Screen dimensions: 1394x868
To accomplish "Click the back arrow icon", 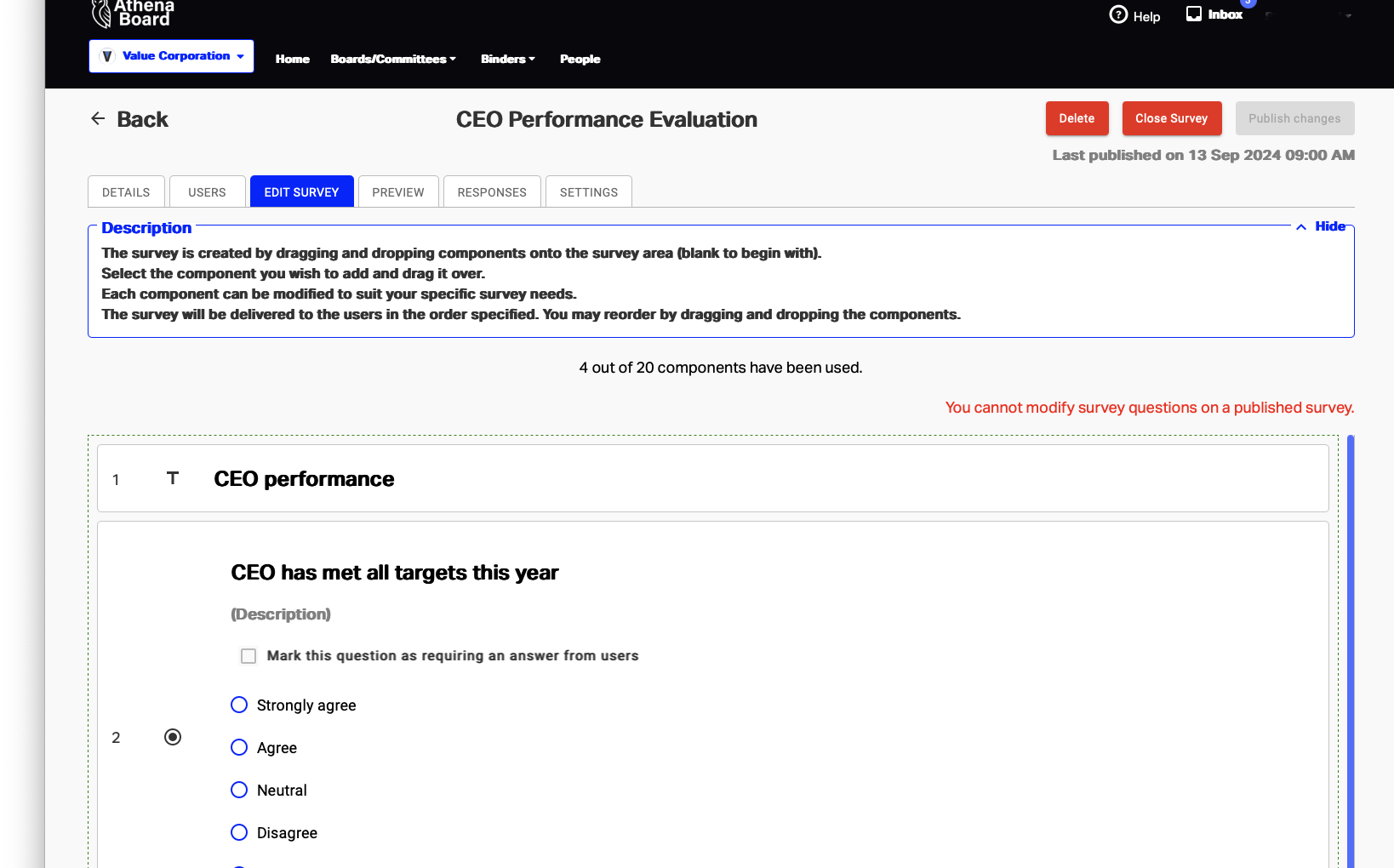I will 98,118.
